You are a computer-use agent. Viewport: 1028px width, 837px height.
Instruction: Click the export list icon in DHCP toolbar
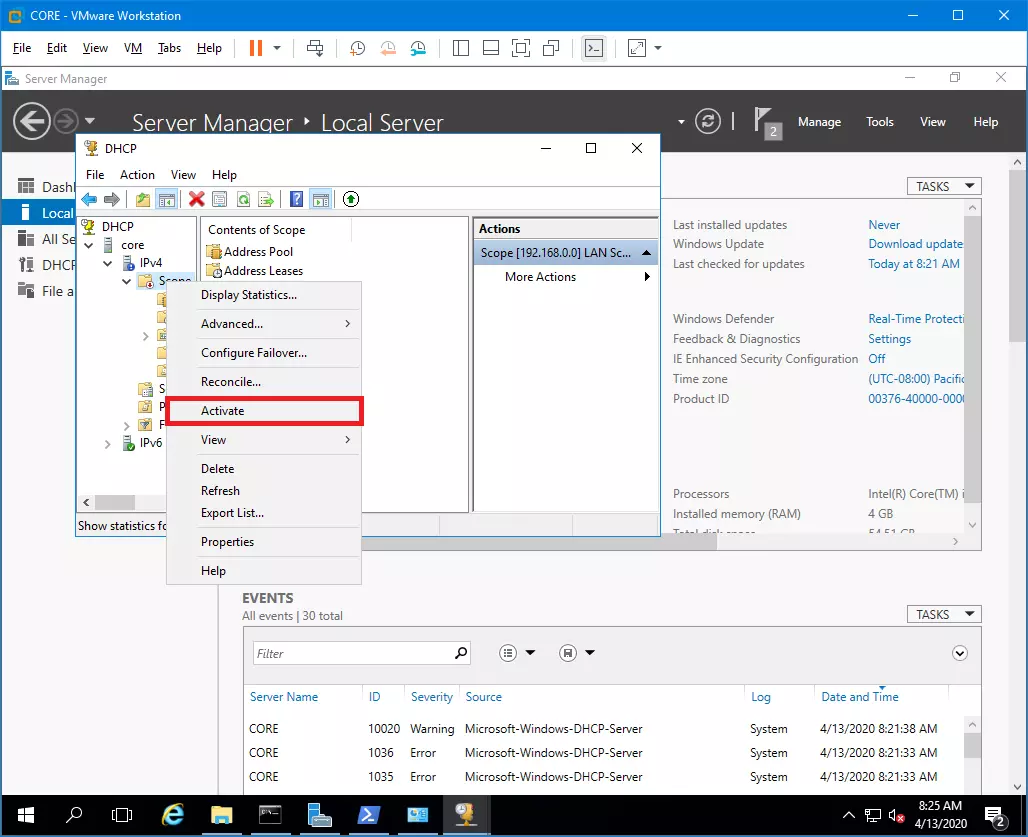point(266,199)
